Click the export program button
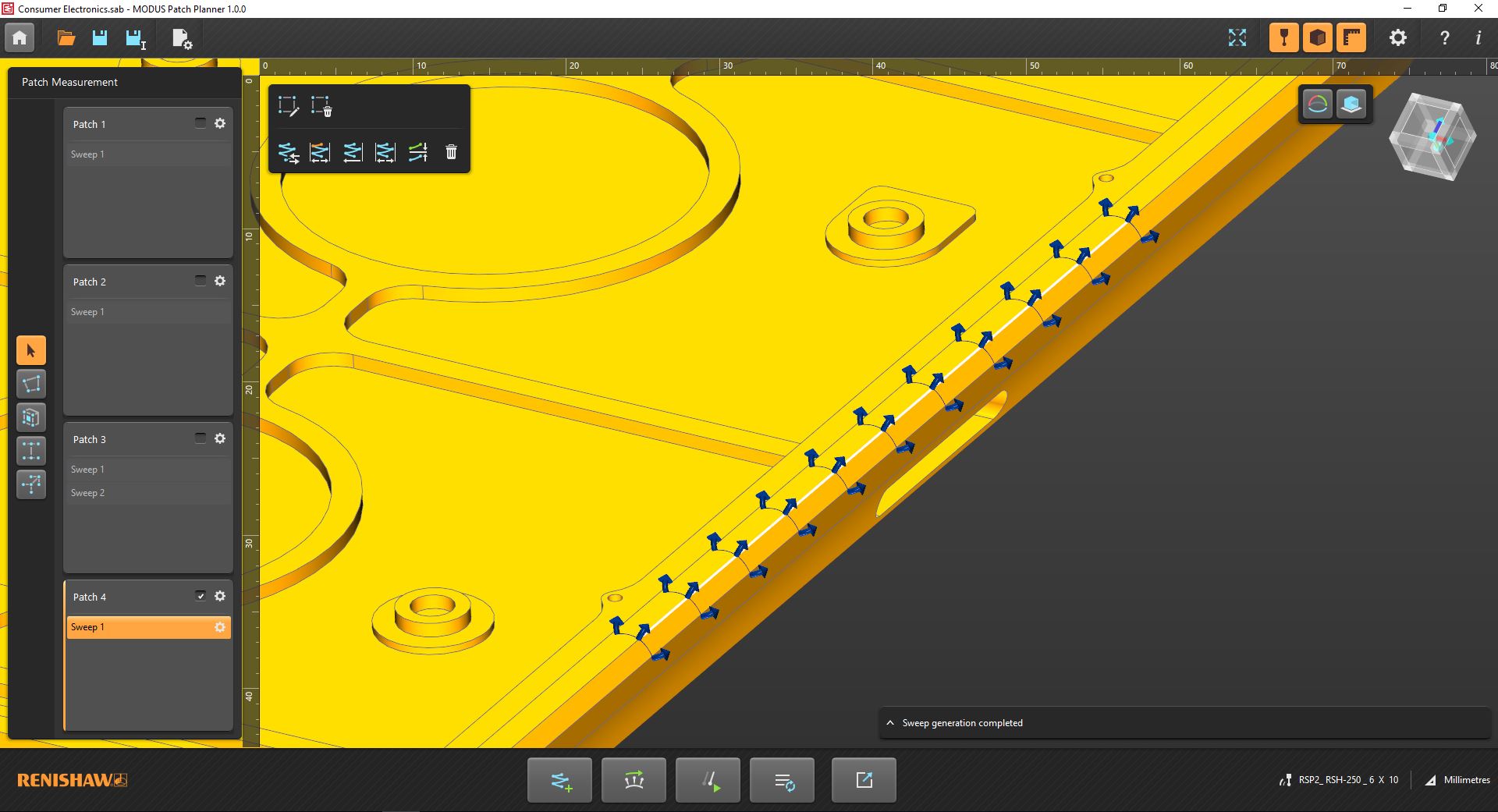 (x=864, y=780)
